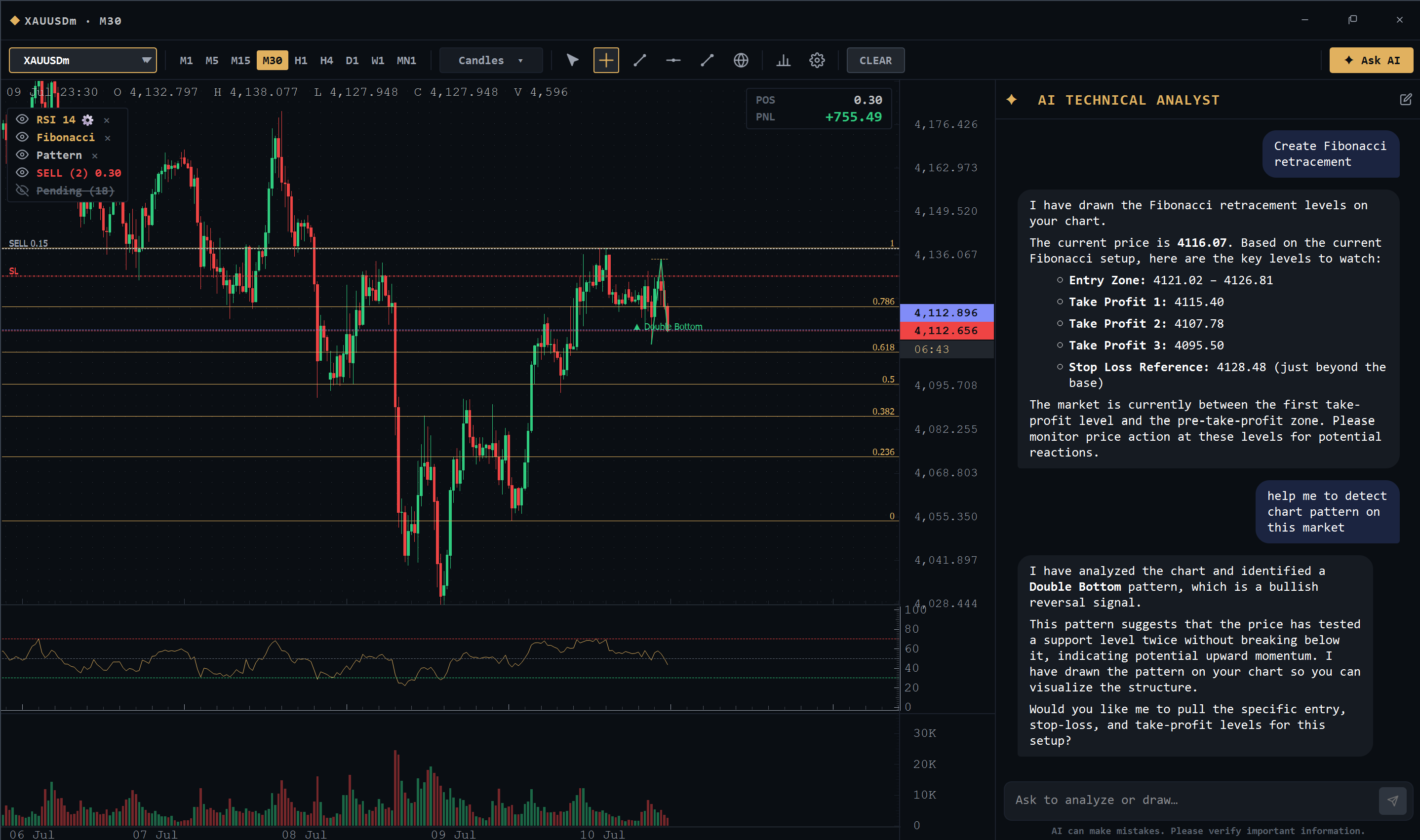Click the Take Profit 3: 4095.50 line
The height and width of the screenshot is (840, 1420).
pos(1146,345)
